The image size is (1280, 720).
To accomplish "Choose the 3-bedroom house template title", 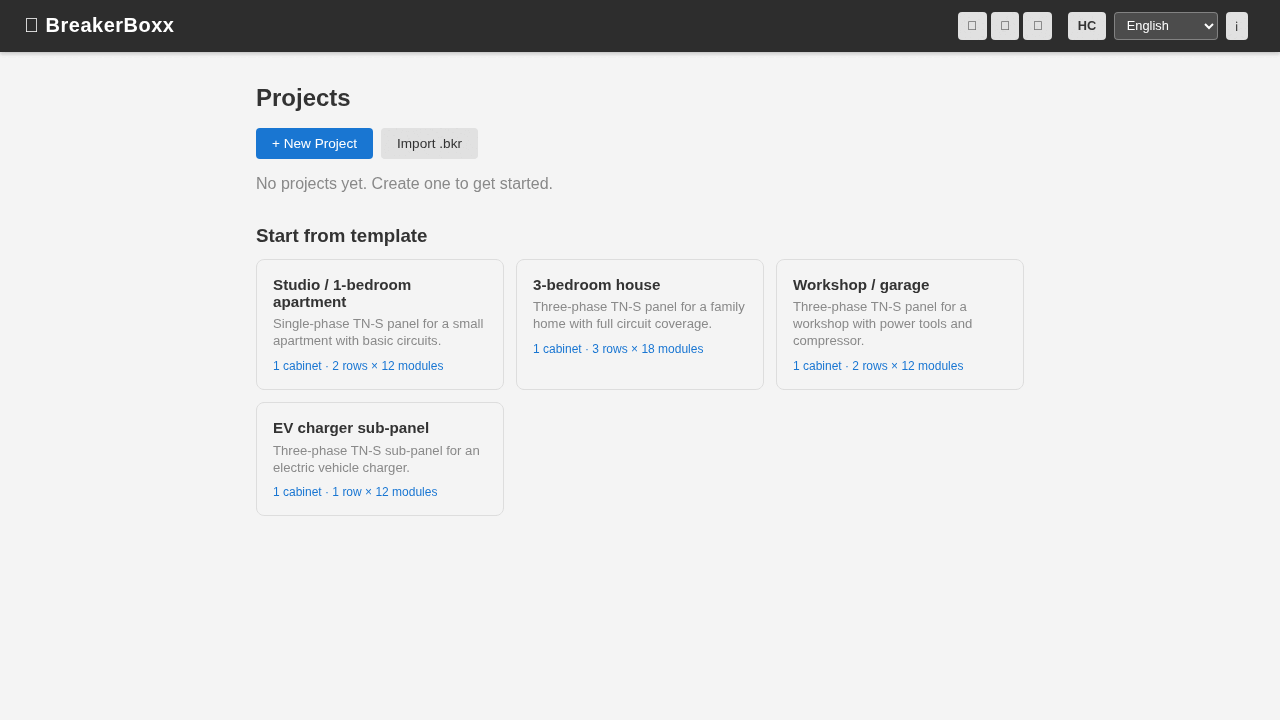I will 596,285.
